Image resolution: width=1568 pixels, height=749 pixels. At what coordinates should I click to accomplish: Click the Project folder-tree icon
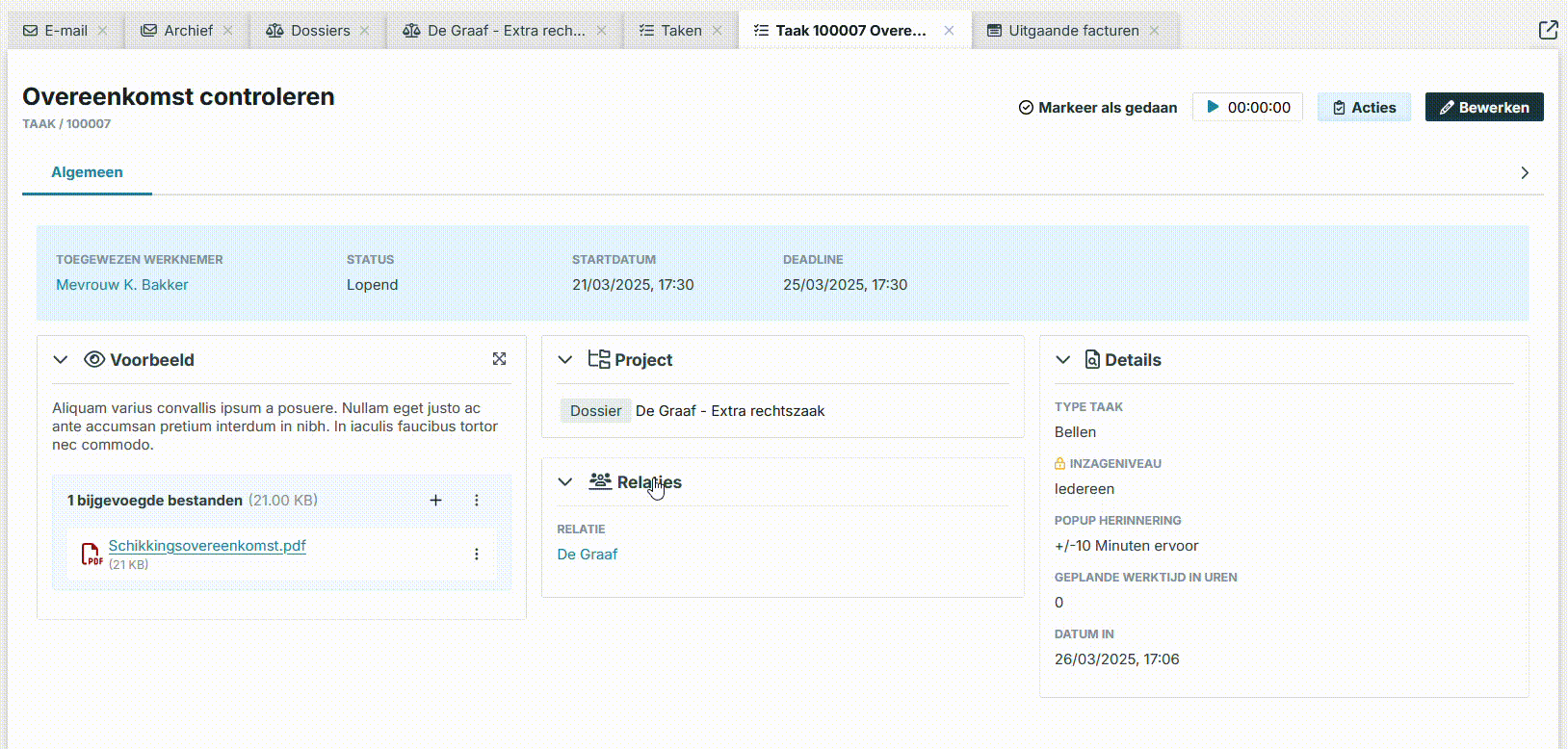click(599, 359)
